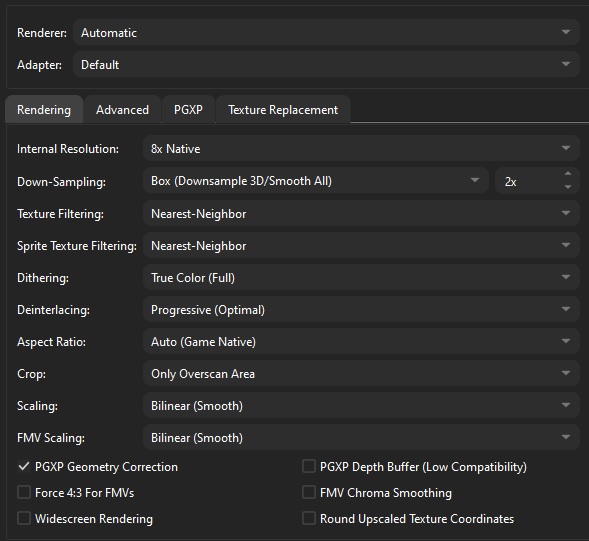This screenshot has height=541, width=589.
Task: Open the Renderer dropdown
Action: click(326, 32)
